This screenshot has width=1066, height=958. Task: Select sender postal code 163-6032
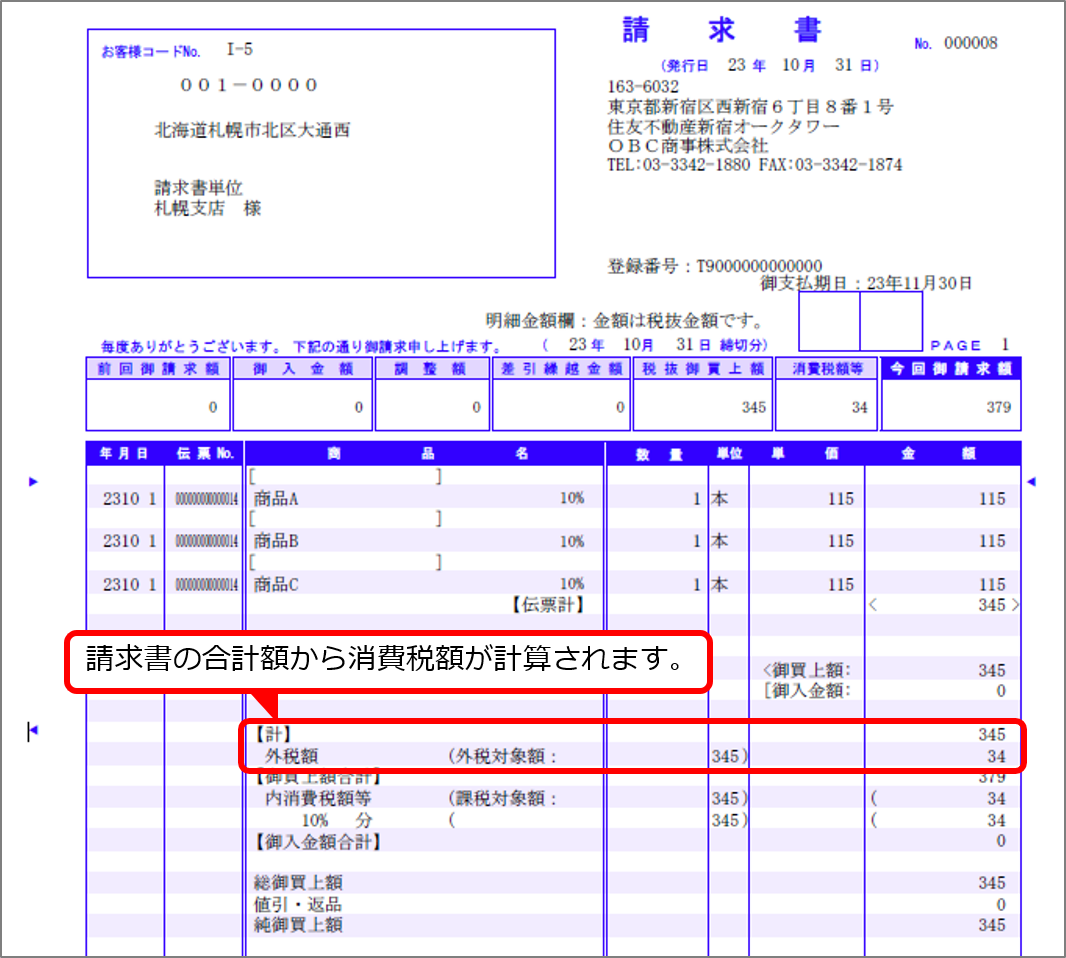pos(642,87)
